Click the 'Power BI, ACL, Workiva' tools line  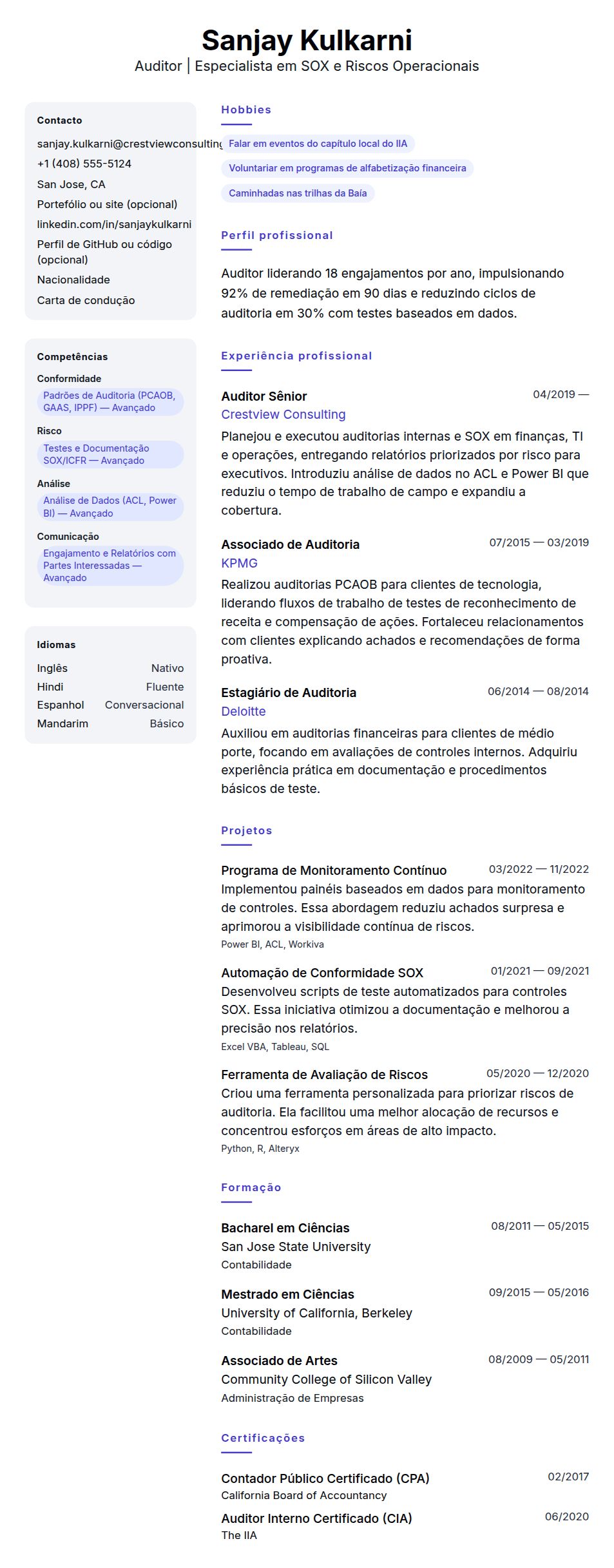[273, 944]
